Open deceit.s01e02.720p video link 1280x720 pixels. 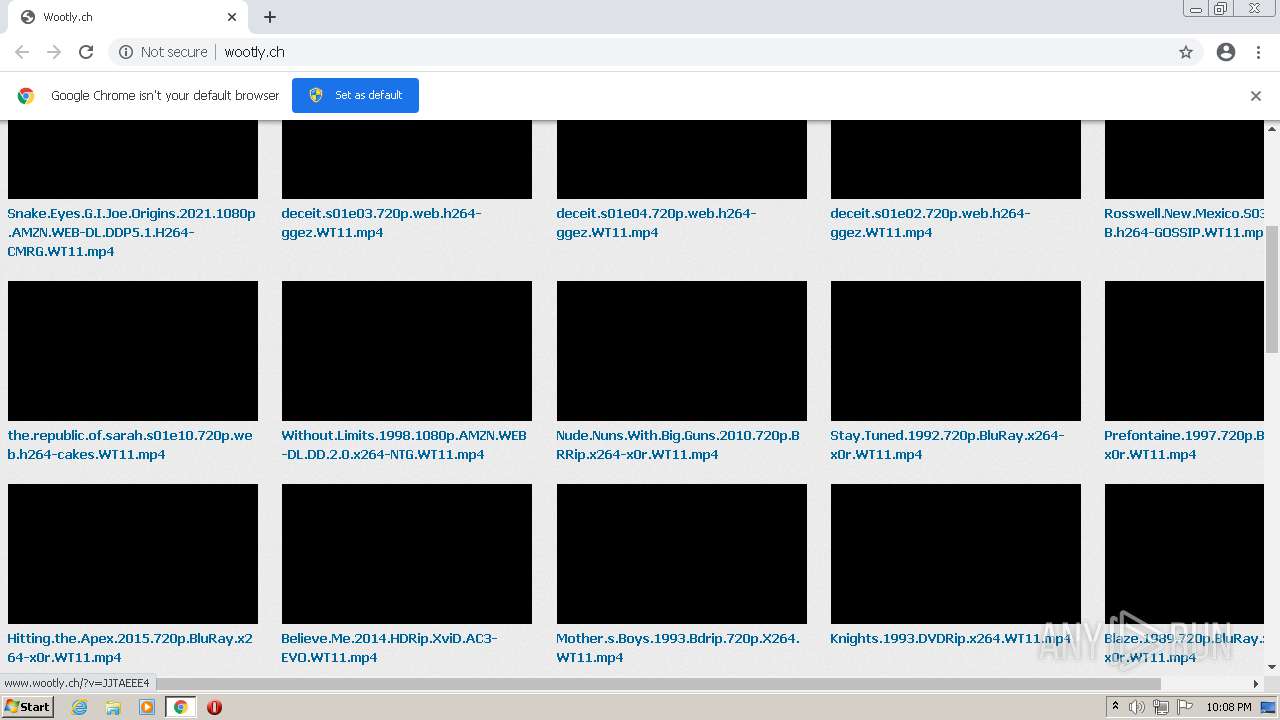point(930,223)
